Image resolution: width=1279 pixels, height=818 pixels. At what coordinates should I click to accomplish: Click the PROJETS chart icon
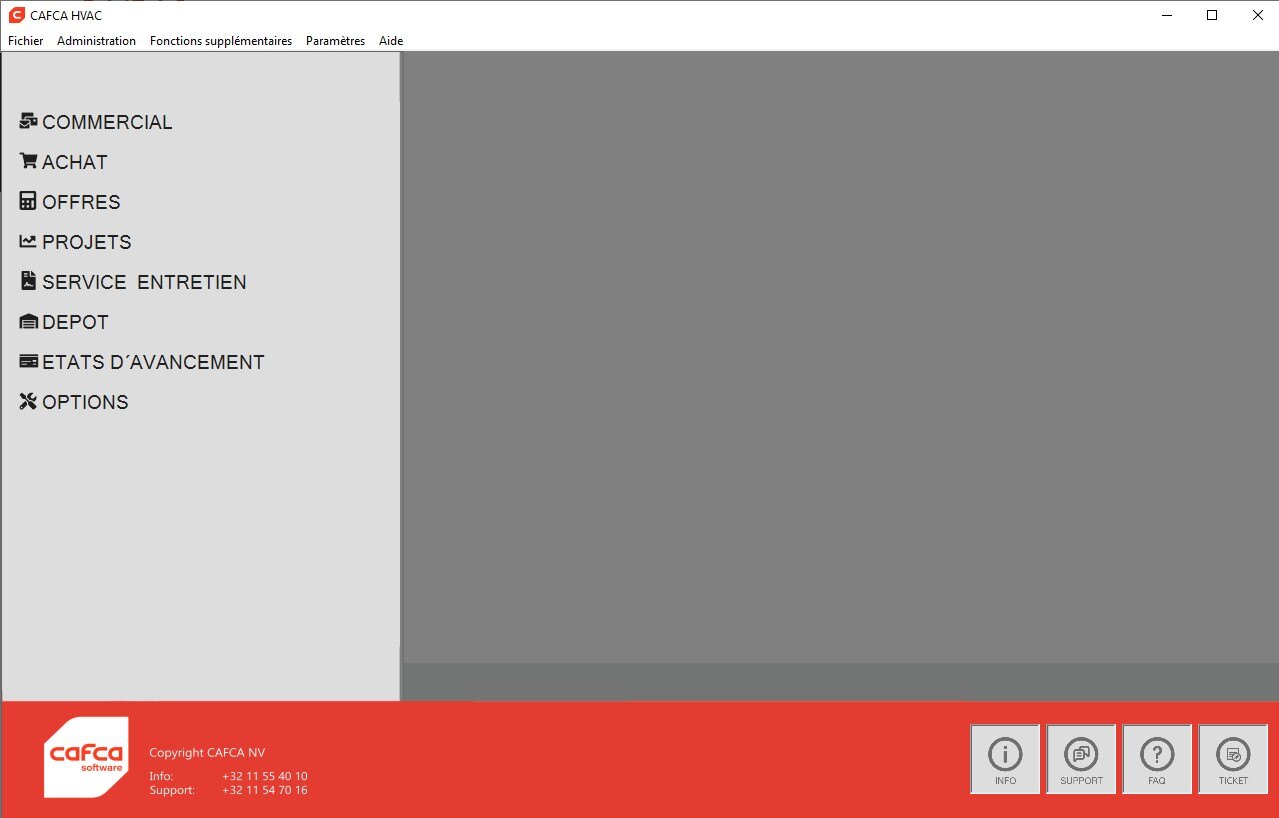pos(28,241)
